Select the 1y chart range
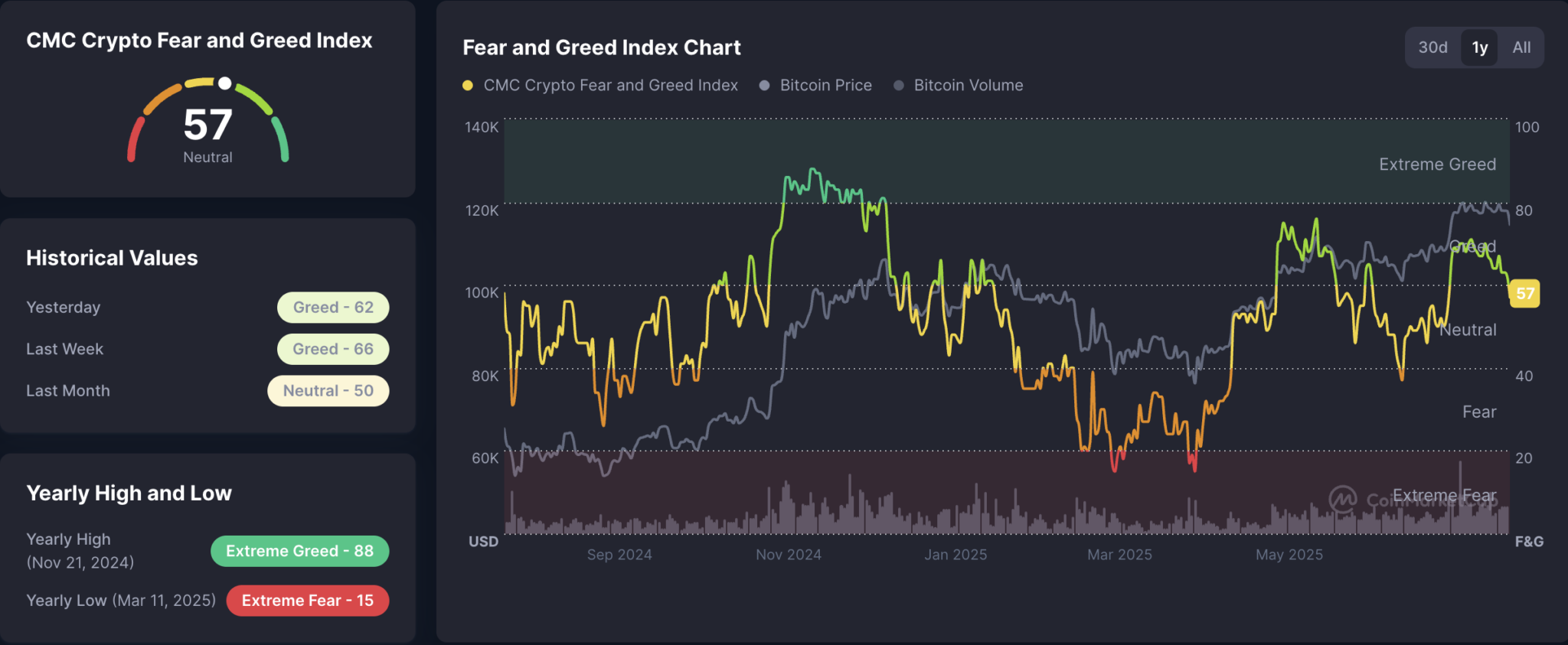Screen dimensions: 1568x645 click(1479, 47)
